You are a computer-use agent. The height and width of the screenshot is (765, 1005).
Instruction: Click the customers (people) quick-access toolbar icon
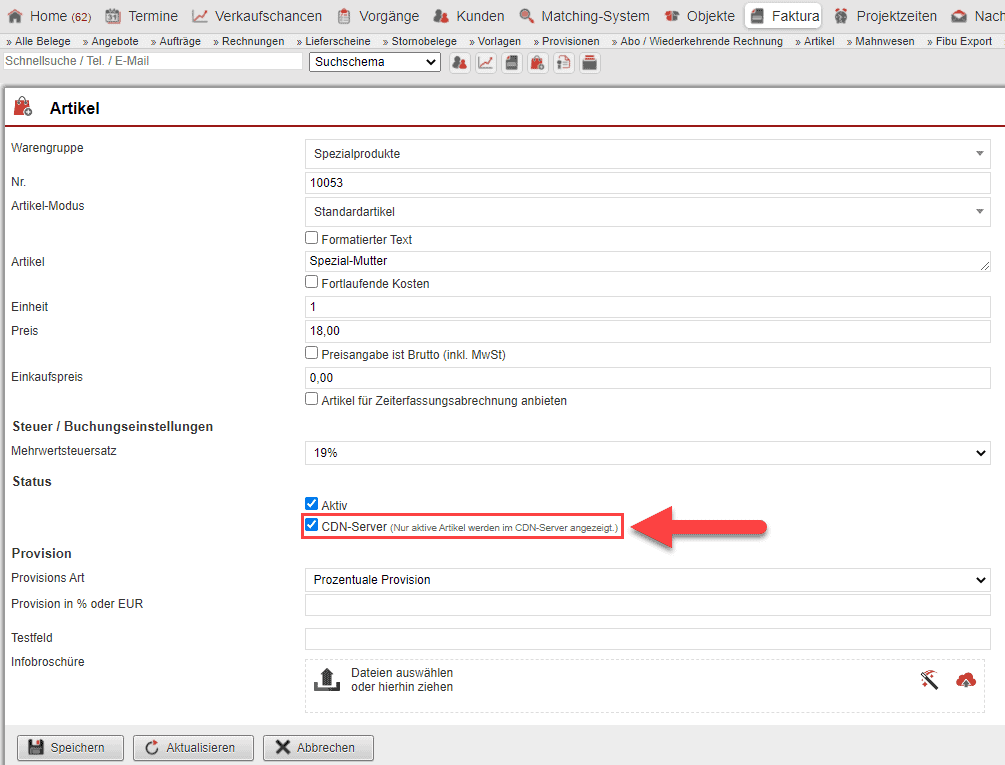(459, 62)
